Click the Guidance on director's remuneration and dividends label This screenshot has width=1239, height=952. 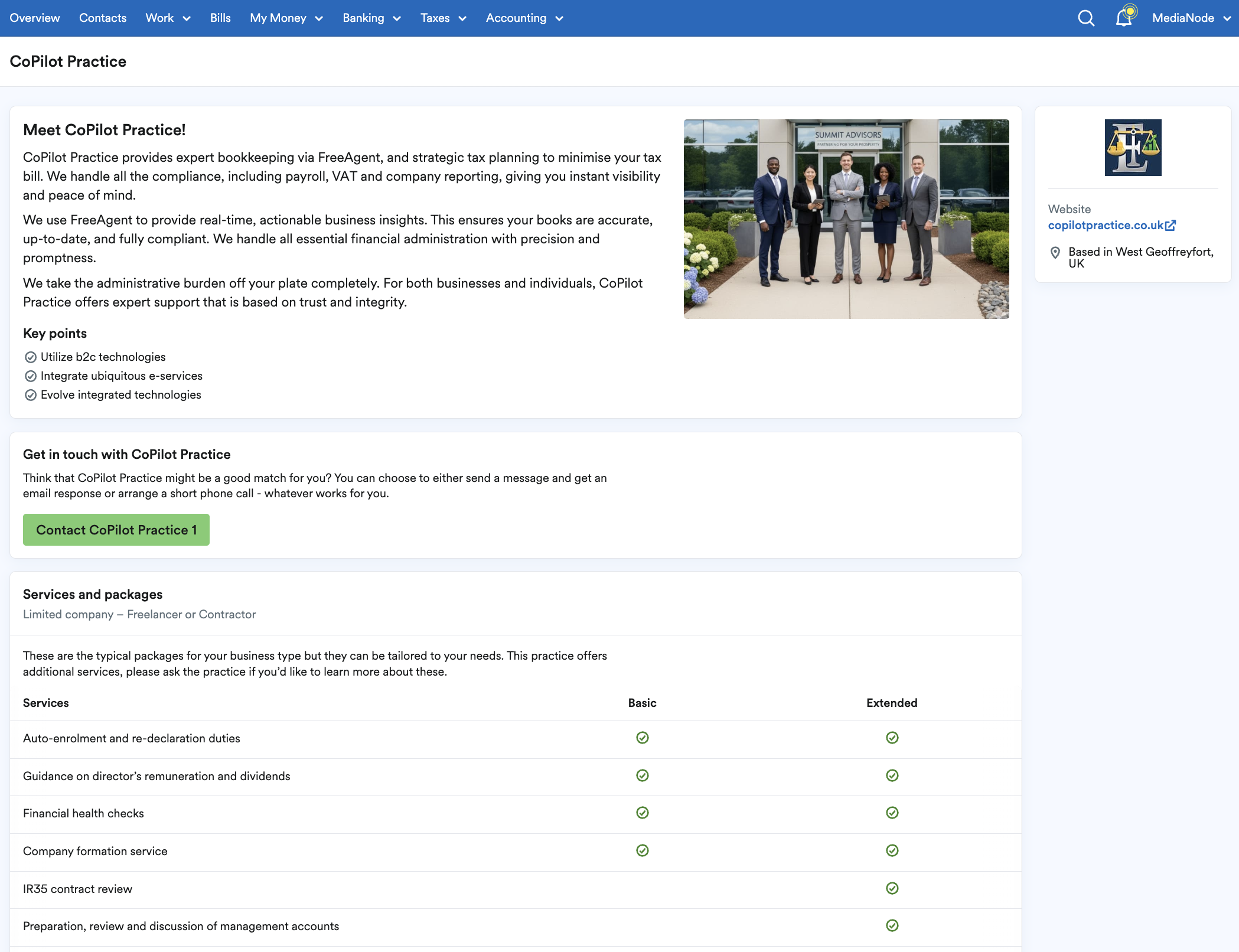coord(156,776)
